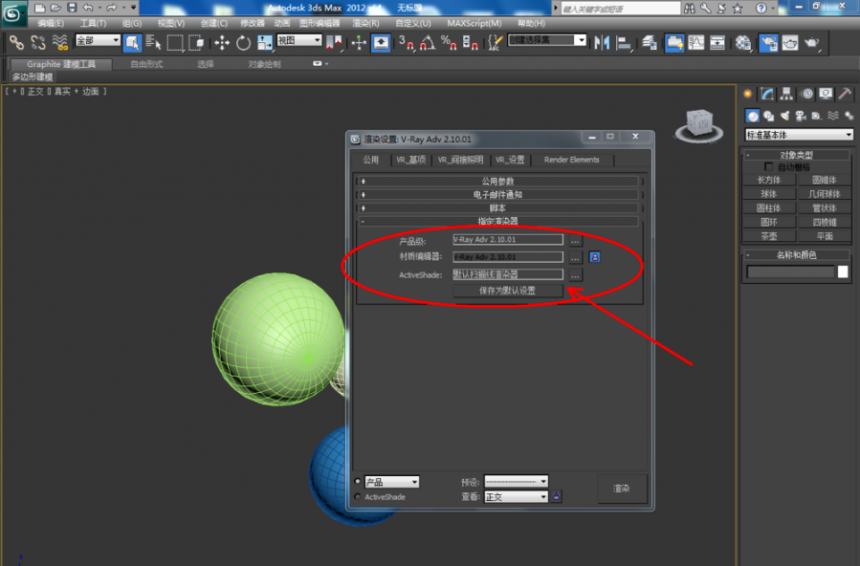This screenshot has width=860, height=566.
Task: Switch to the VR_间接照明 tab
Action: [460, 160]
